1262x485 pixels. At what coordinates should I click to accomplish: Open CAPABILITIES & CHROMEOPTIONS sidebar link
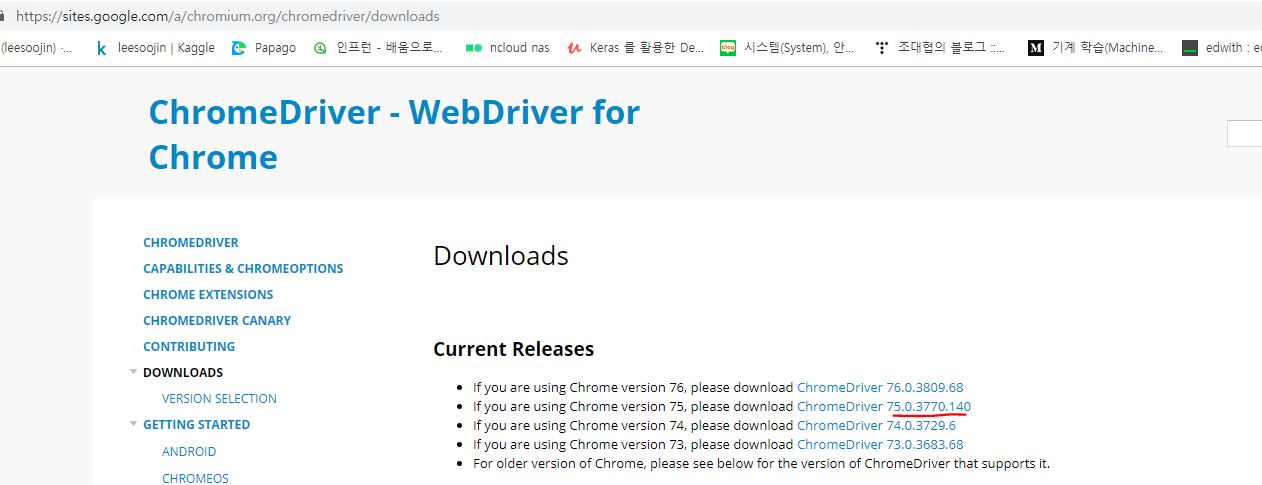(x=243, y=269)
